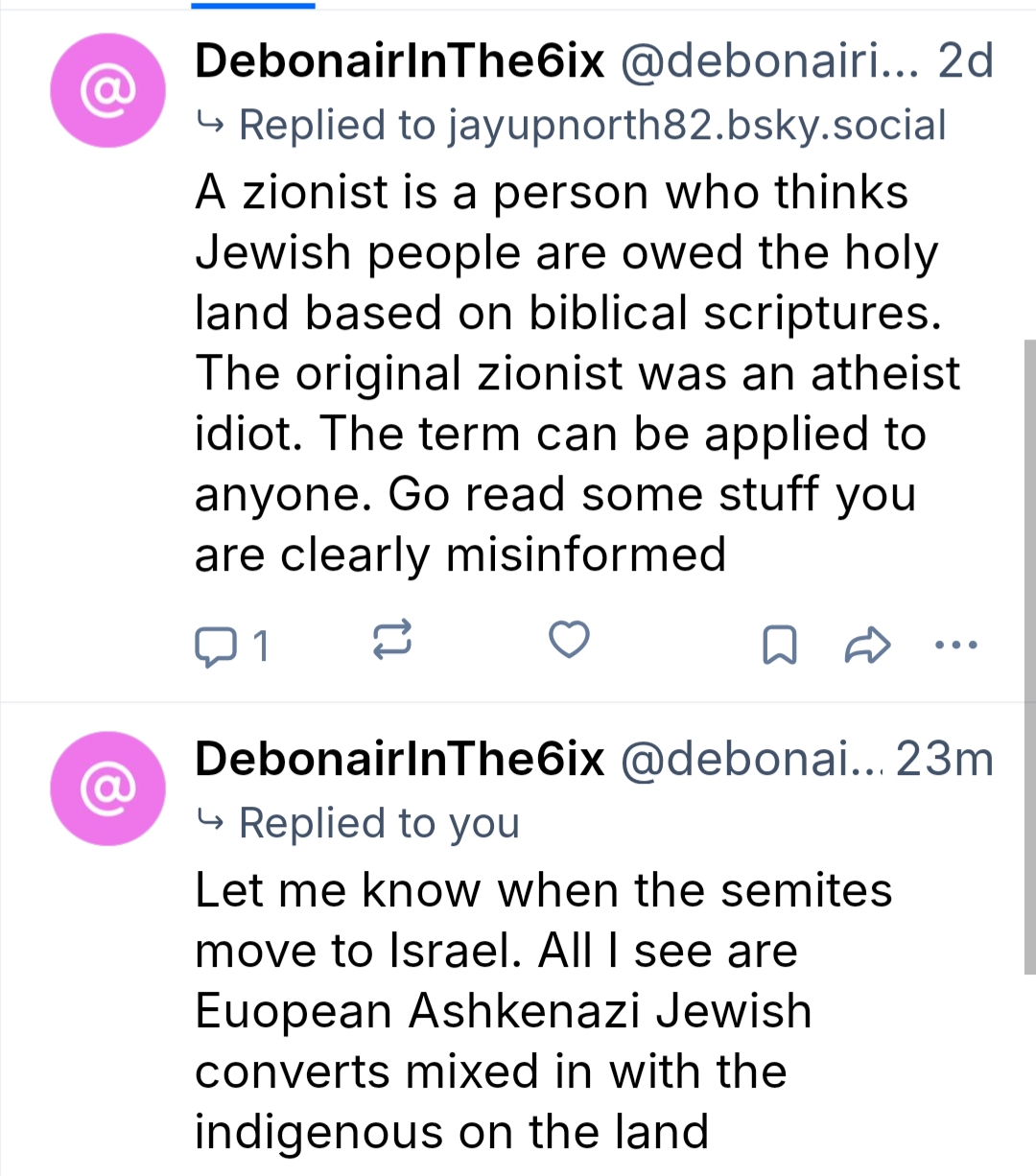Tap the reply bubble icon on the zionist post

tap(216, 645)
